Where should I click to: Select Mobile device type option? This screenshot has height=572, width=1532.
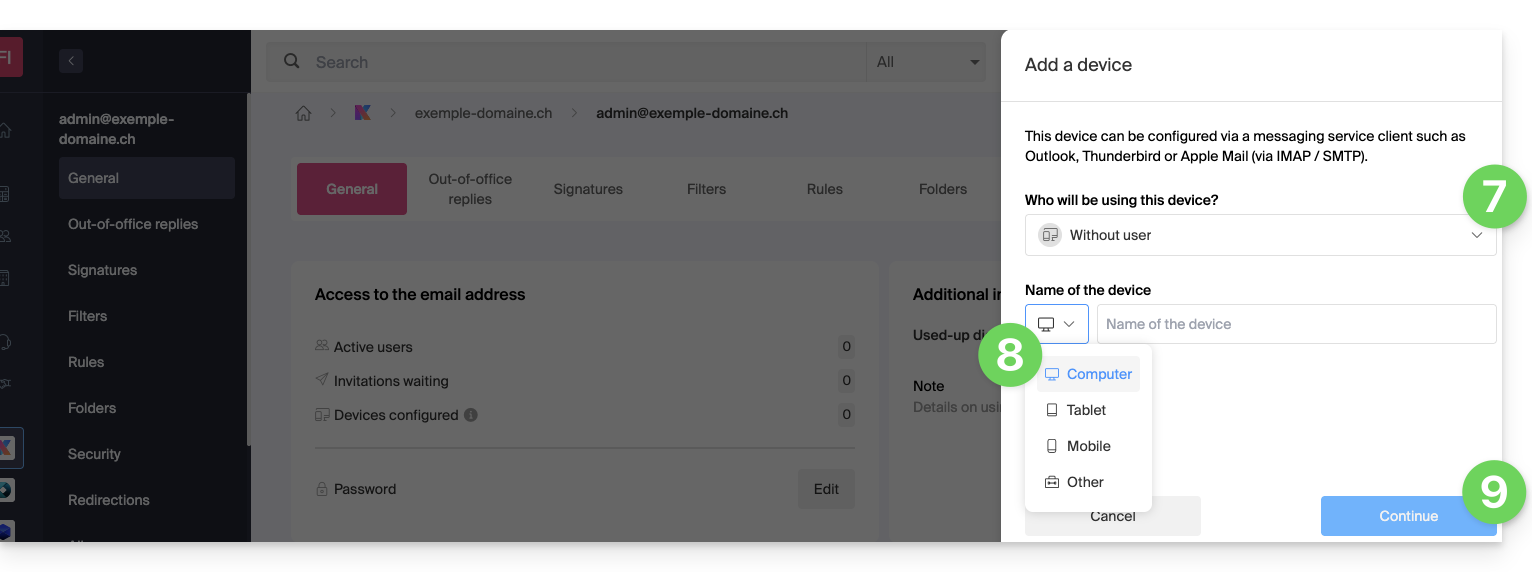pos(1088,446)
